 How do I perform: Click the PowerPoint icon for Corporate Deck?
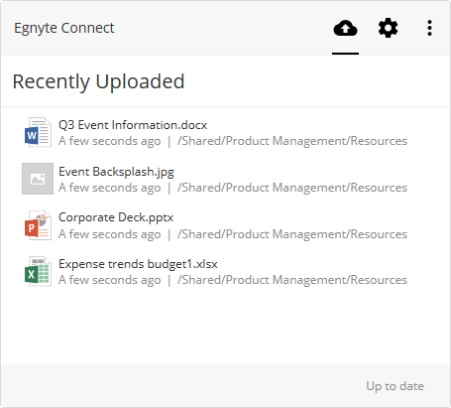click(x=38, y=225)
